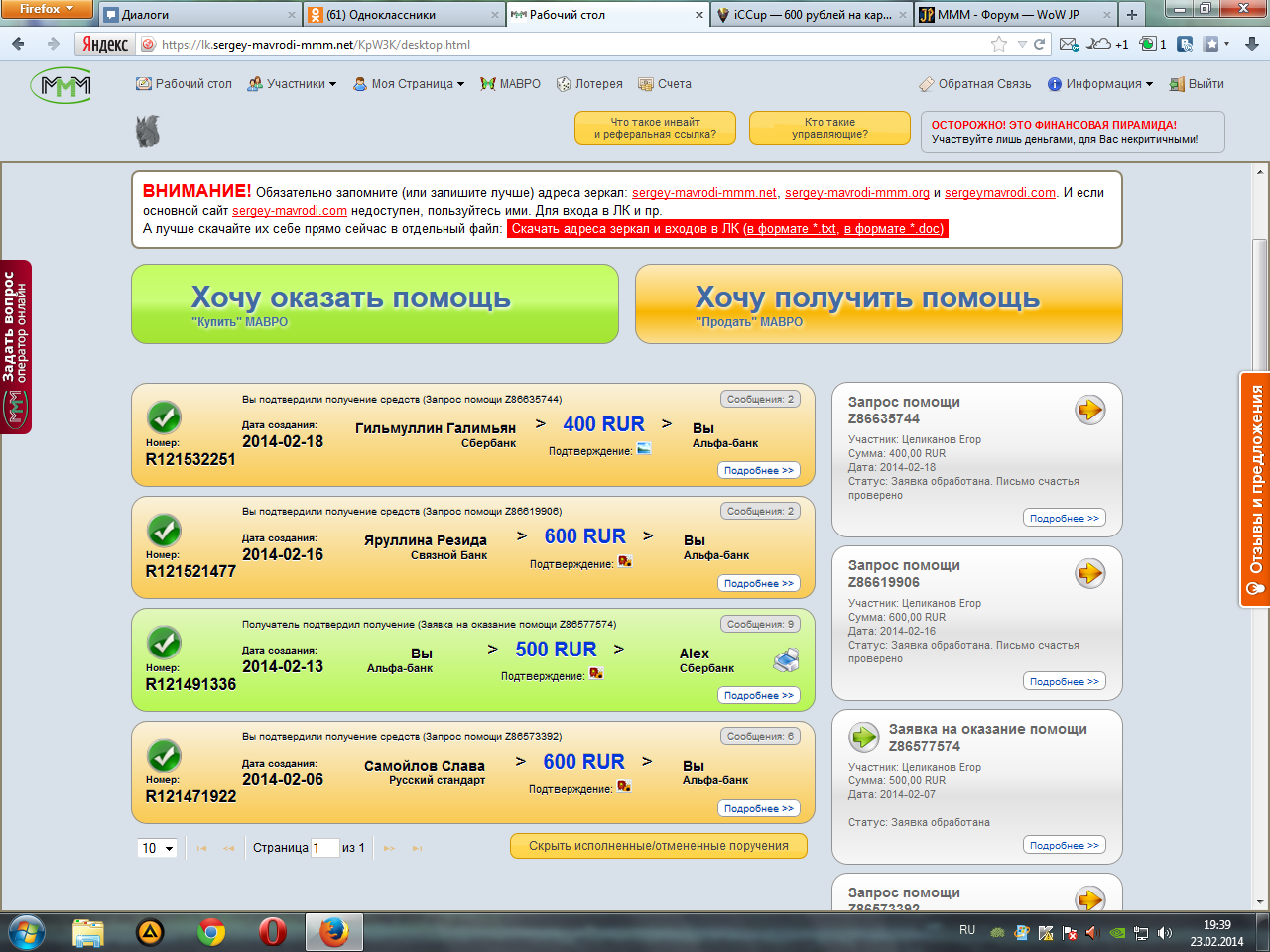The image size is (1270, 952).
Task: Open Подробнее in Запрос помощи Z86619906 card
Action: (x=1064, y=682)
